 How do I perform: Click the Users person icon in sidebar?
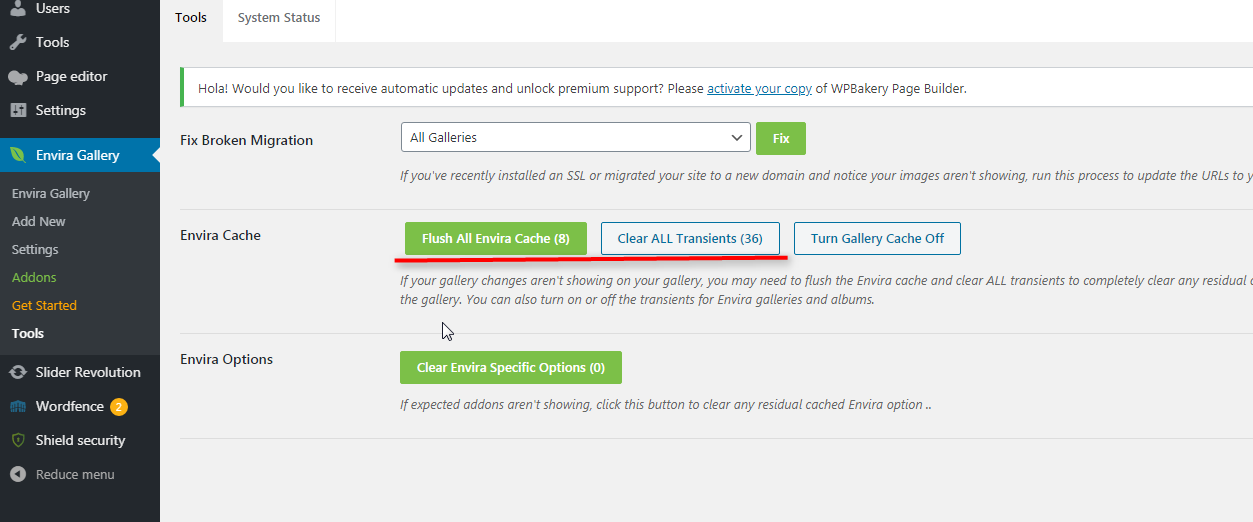[18, 8]
